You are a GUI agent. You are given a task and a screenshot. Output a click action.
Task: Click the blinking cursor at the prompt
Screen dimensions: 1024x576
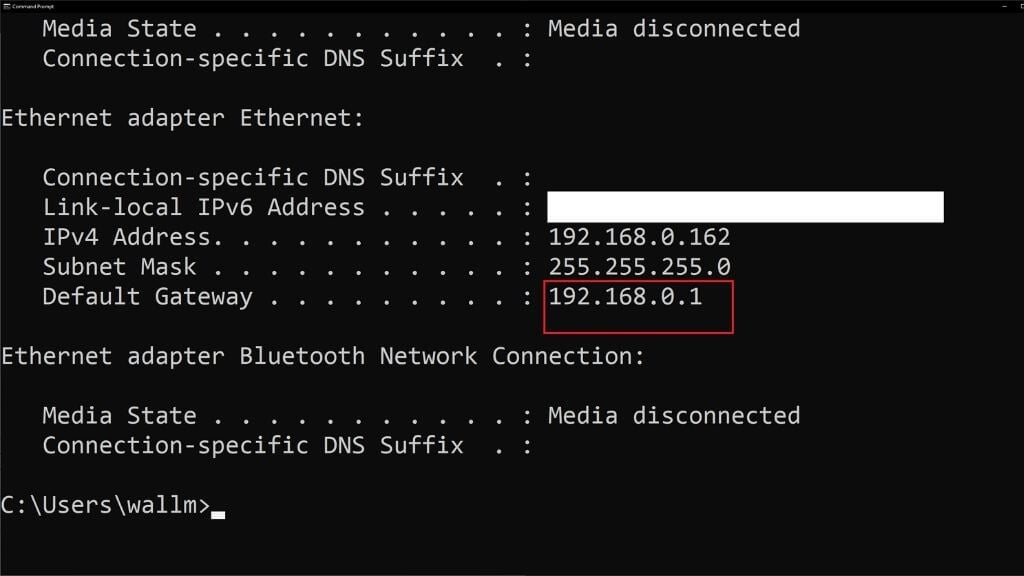217,515
